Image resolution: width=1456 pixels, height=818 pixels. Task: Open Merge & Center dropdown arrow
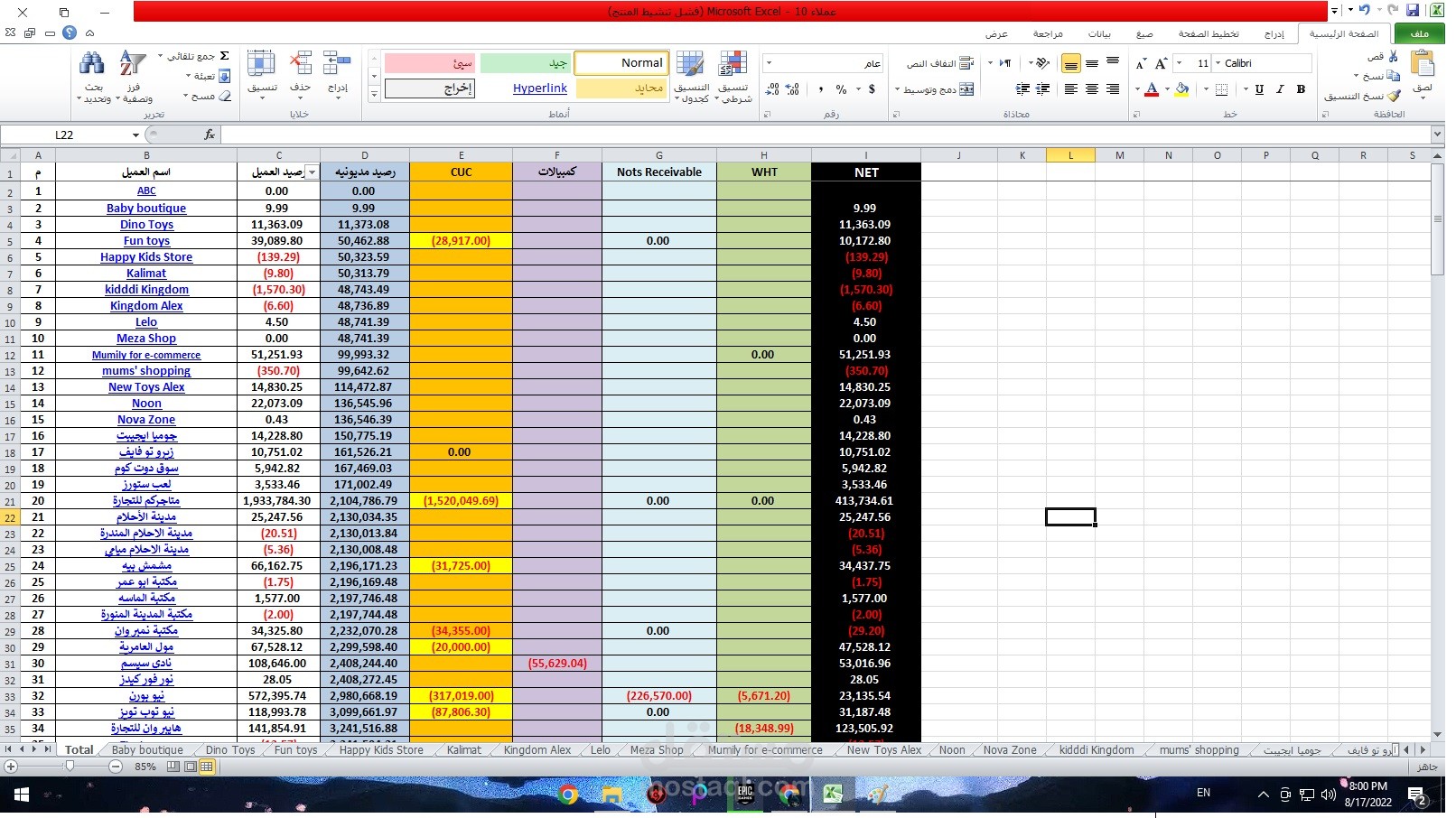[x=897, y=89]
